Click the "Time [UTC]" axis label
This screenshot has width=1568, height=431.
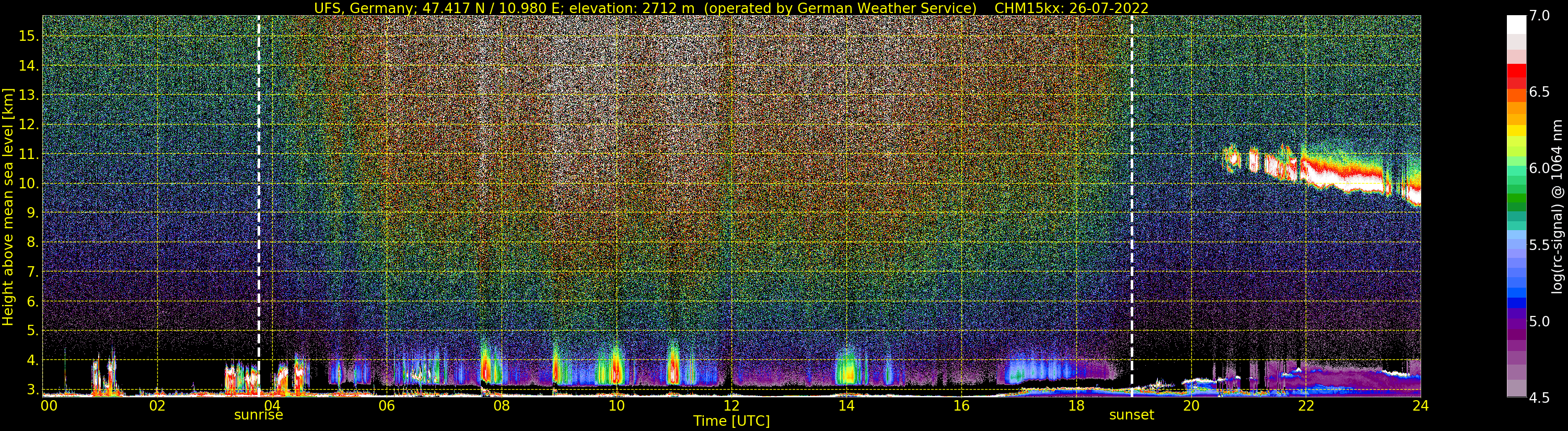pyautogui.click(x=731, y=421)
